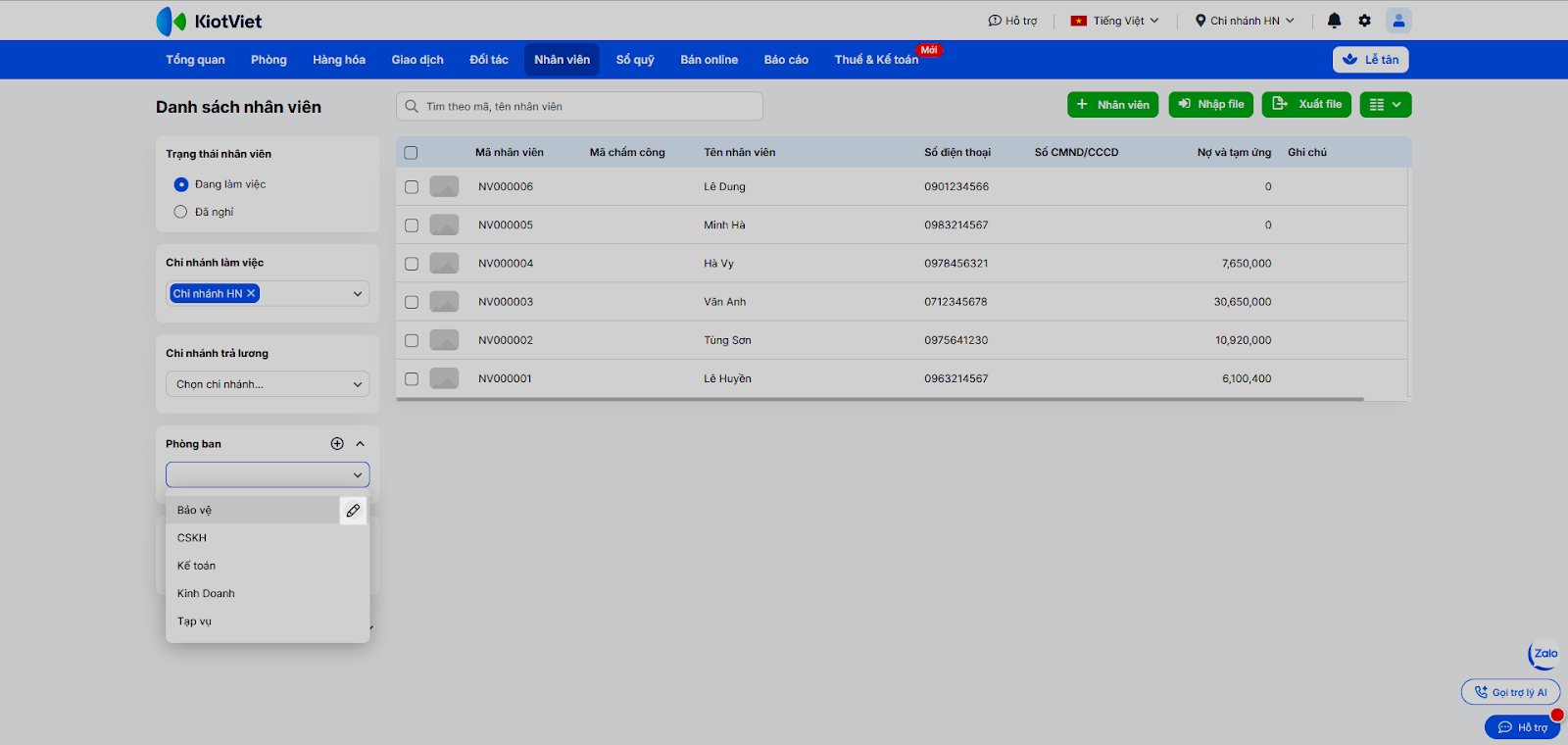Screen dimensions: 1568x745
Task: Click avatar thumbnail for NV000005
Action: [444, 224]
